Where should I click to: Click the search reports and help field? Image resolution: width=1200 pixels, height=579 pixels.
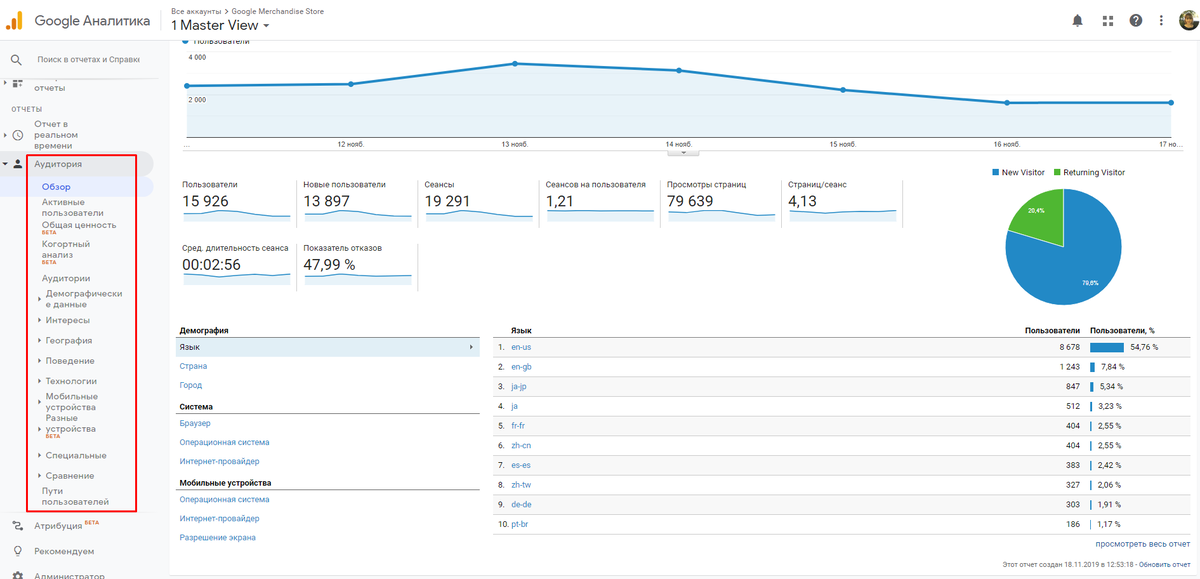pyautogui.click(x=88, y=60)
